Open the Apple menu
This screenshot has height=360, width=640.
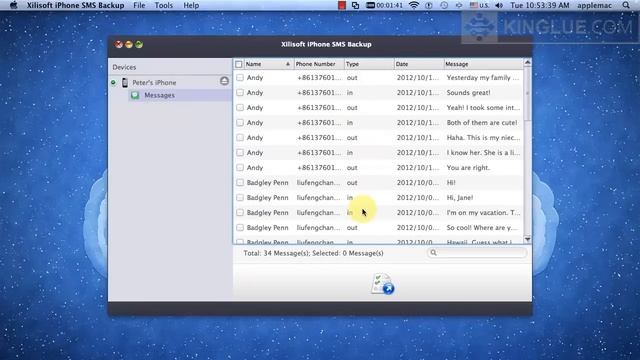click(x=13, y=5)
